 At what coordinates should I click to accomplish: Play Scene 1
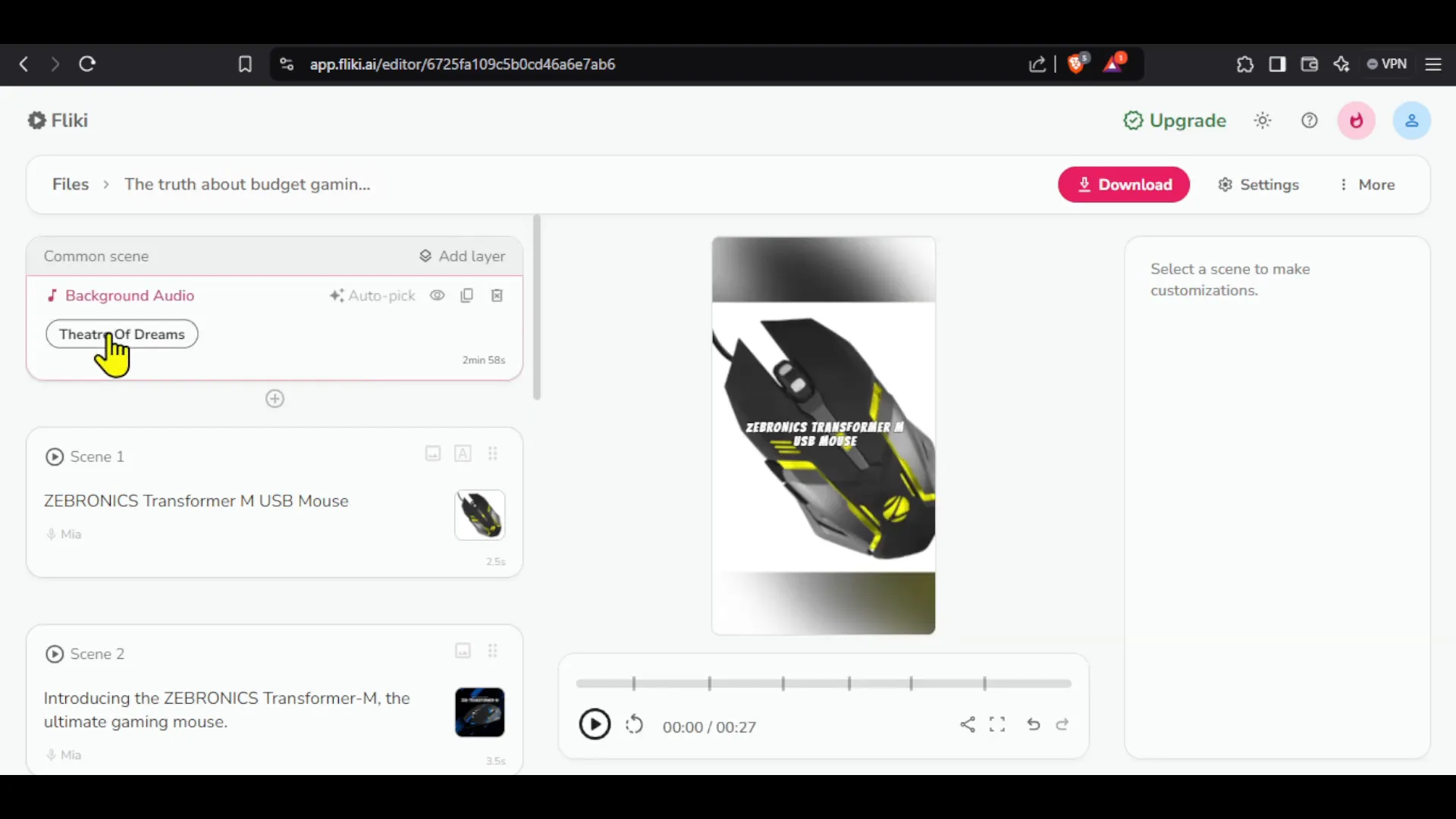pyautogui.click(x=55, y=457)
